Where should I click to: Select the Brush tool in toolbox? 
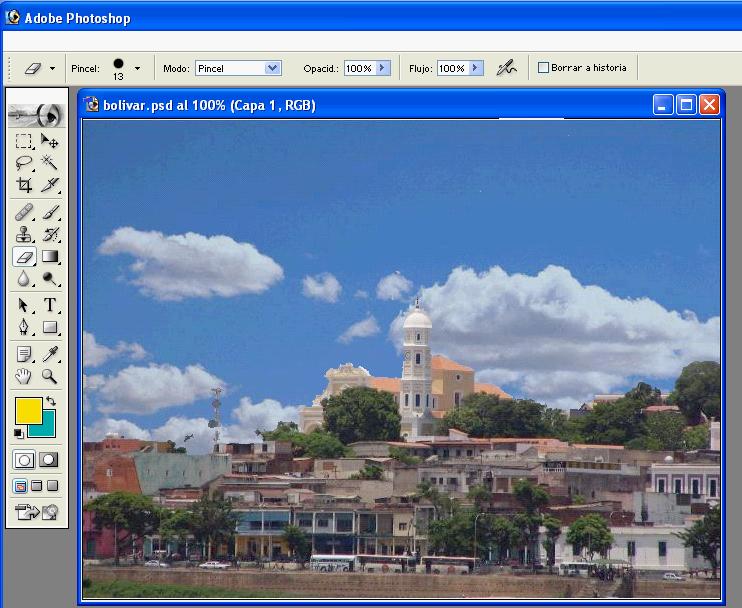pos(50,212)
